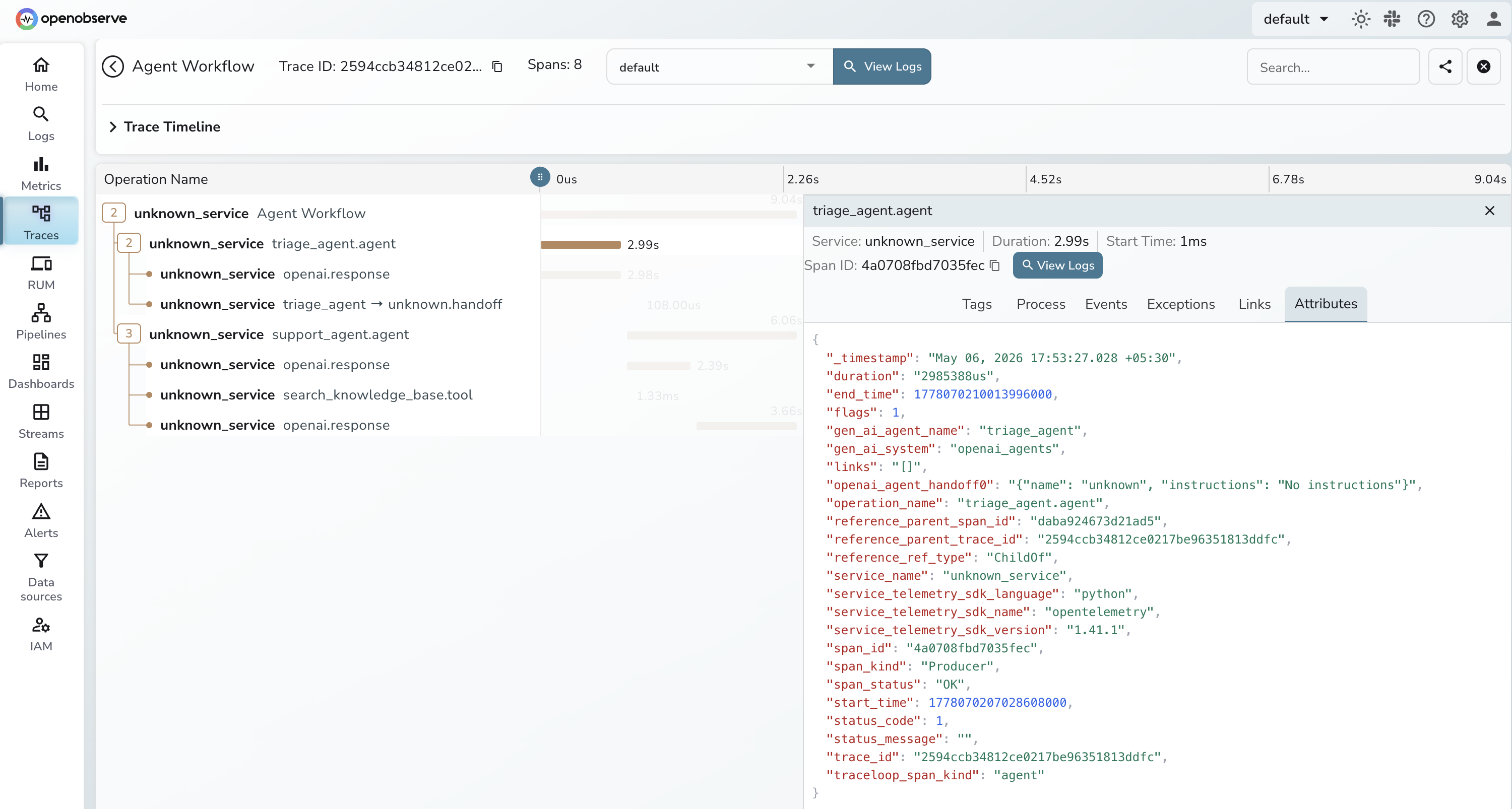Screen dimensions: 1512x809
Task: Open the Settings gear icon
Action: tap(1460, 19)
